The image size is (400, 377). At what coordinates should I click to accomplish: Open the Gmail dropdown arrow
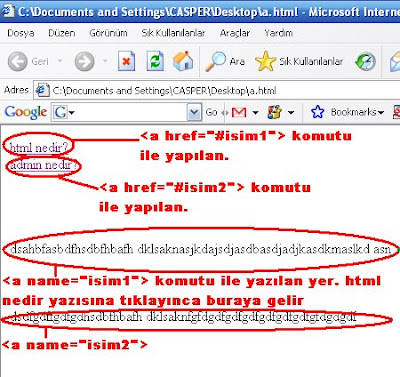point(255,113)
